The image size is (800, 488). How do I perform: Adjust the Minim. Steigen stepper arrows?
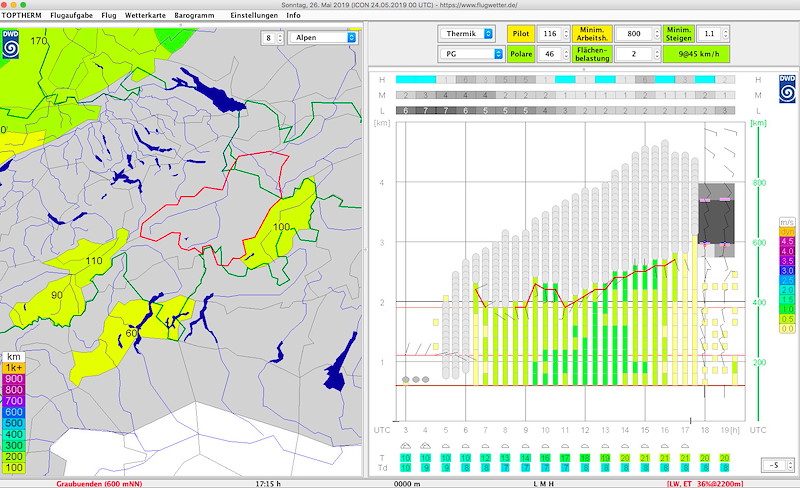coord(726,34)
